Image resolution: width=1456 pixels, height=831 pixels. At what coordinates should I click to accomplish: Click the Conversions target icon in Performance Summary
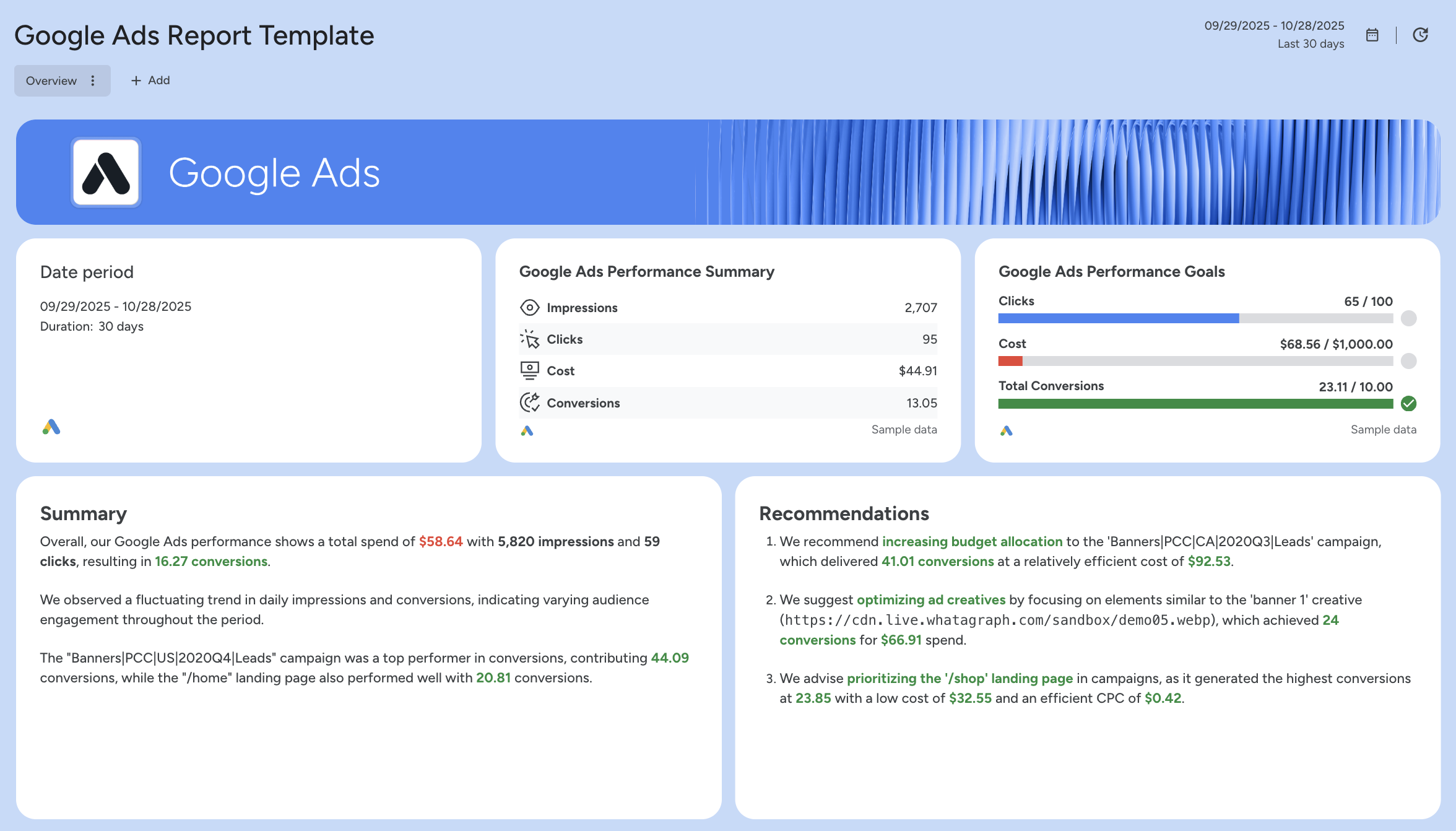[x=529, y=402]
